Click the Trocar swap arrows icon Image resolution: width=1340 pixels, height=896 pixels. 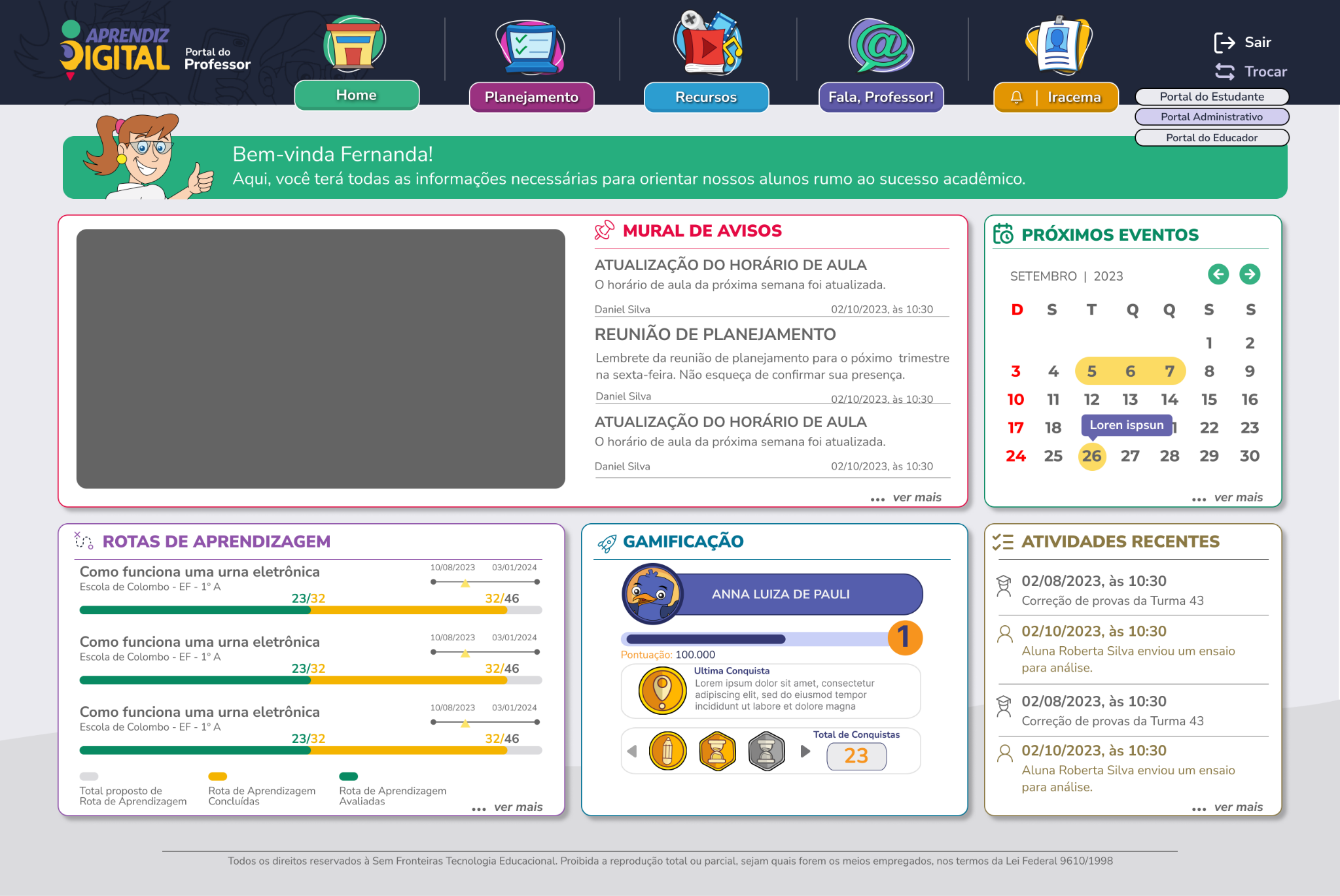pos(1224,71)
